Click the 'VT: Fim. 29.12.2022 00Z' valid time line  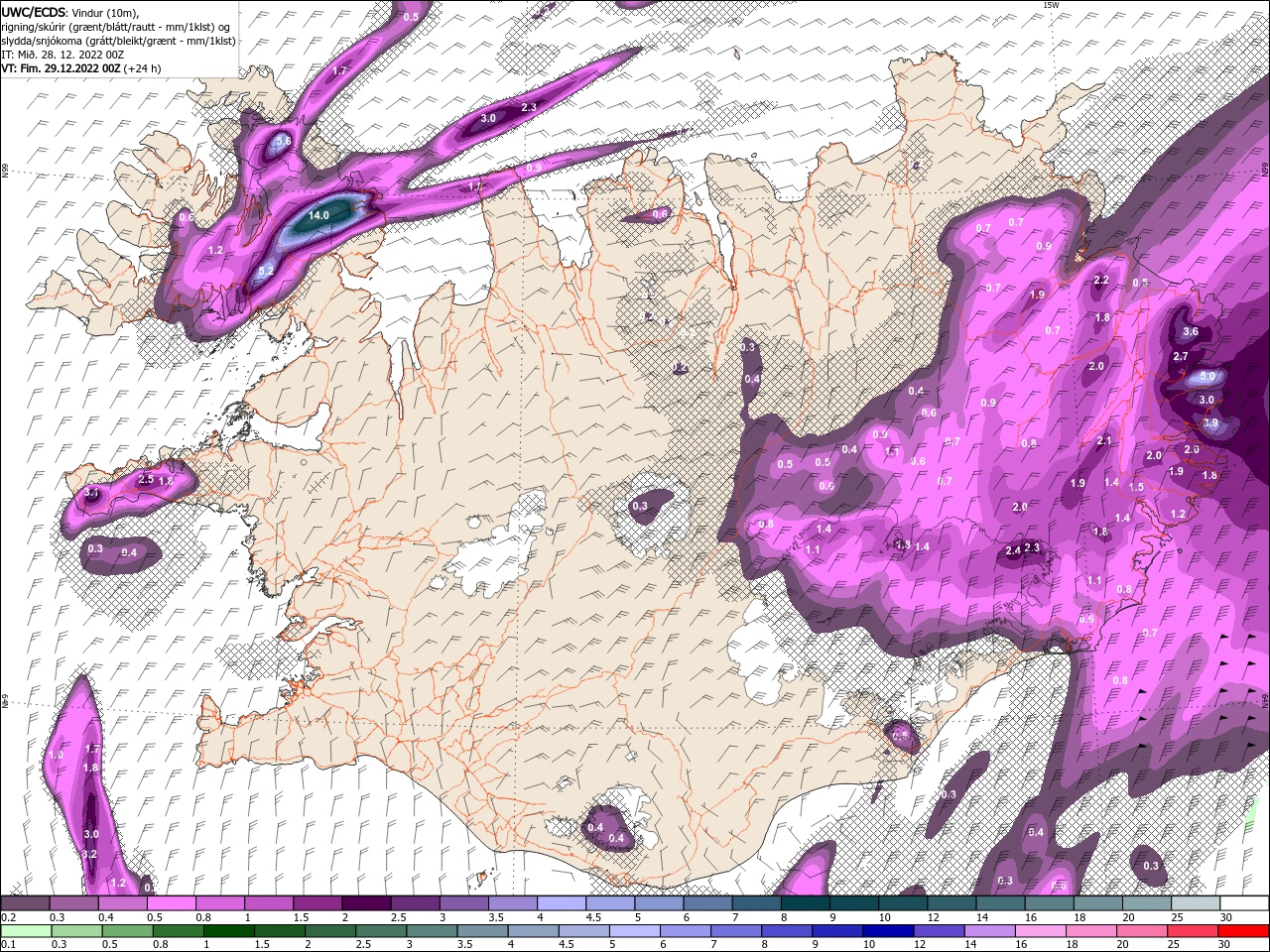tap(61, 68)
